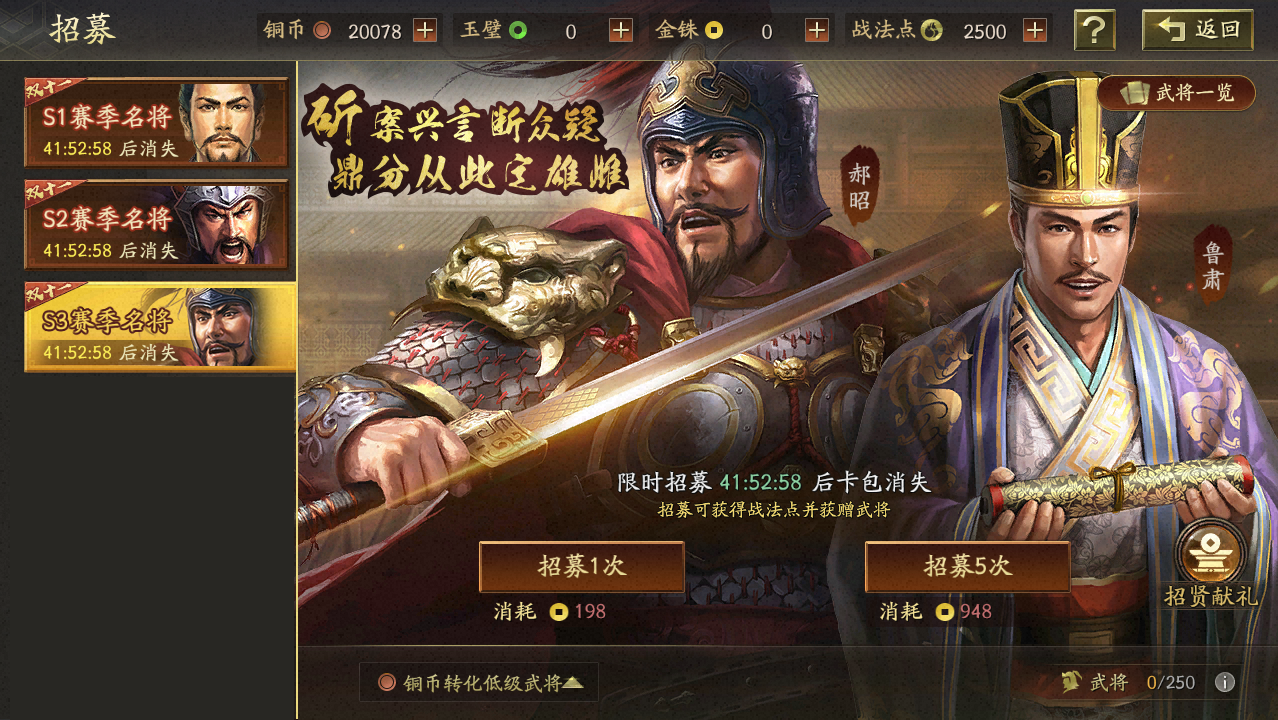Expand the 铜币转化低级武将 panel
Image resolution: width=1278 pixels, height=720 pixels.
tap(479, 682)
